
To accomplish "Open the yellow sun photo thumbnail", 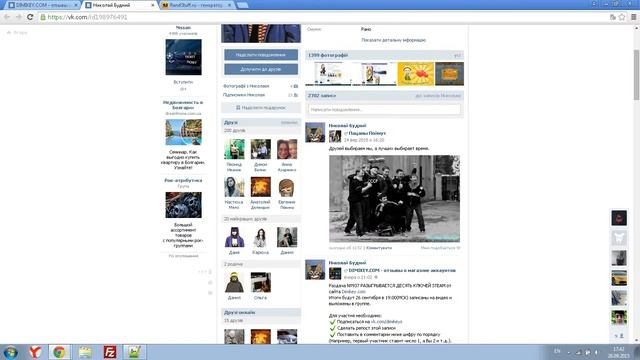I will coord(416,74).
